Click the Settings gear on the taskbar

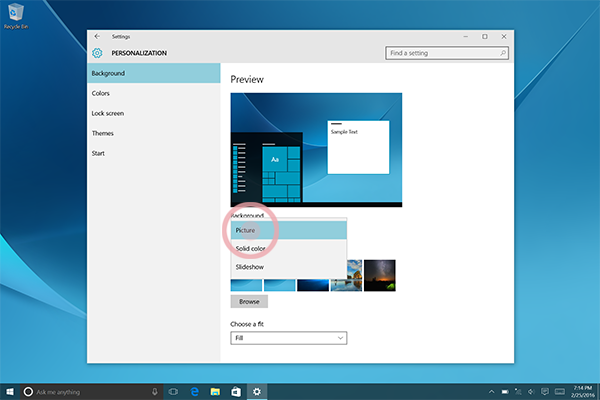point(257,392)
